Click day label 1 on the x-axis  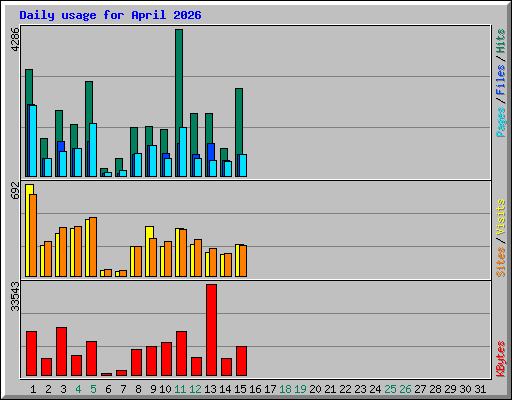(33, 389)
